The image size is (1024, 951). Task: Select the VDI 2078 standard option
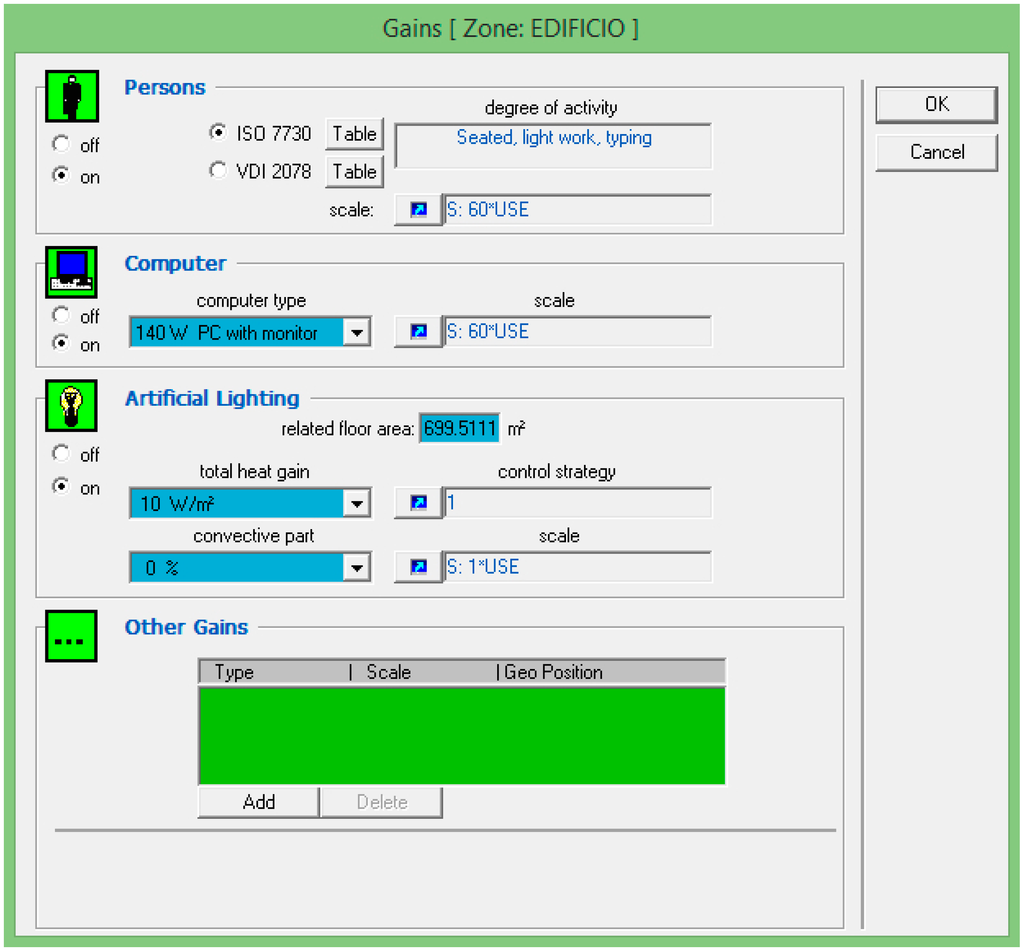218,171
